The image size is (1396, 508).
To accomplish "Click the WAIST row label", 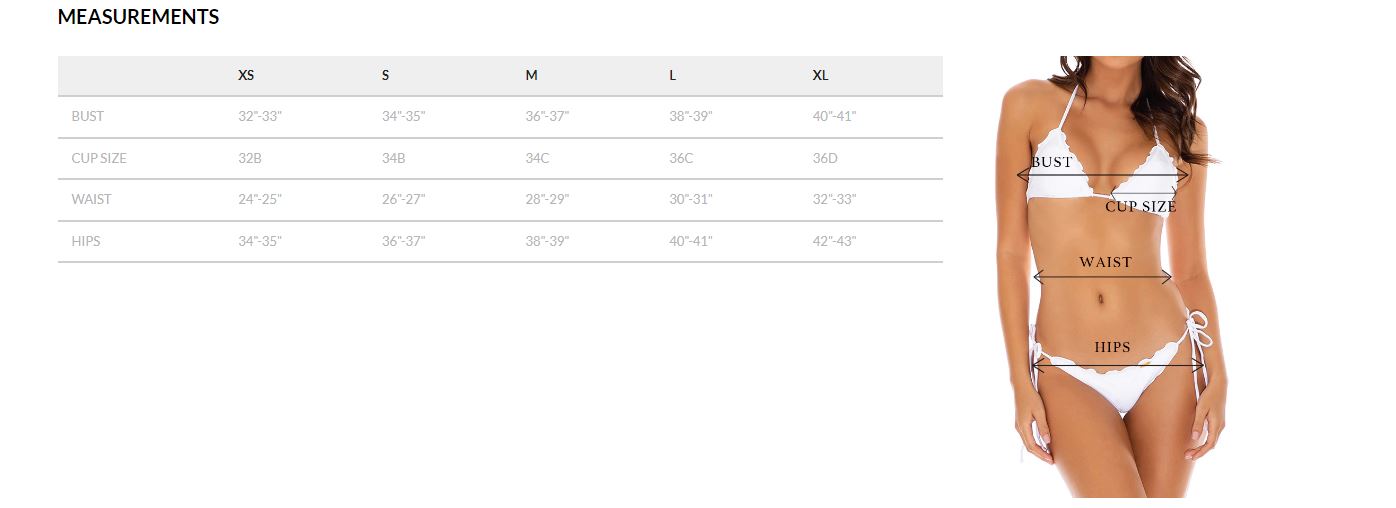I will [92, 200].
